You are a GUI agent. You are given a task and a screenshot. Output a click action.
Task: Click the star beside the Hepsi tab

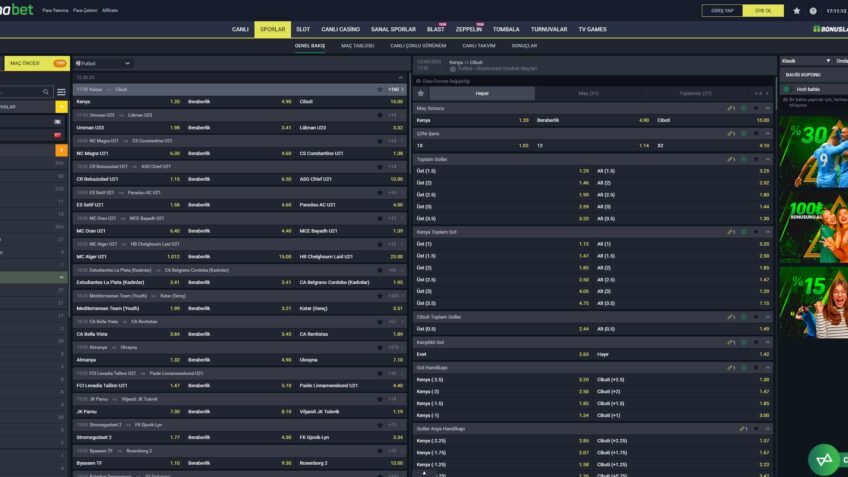(x=421, y=93)
